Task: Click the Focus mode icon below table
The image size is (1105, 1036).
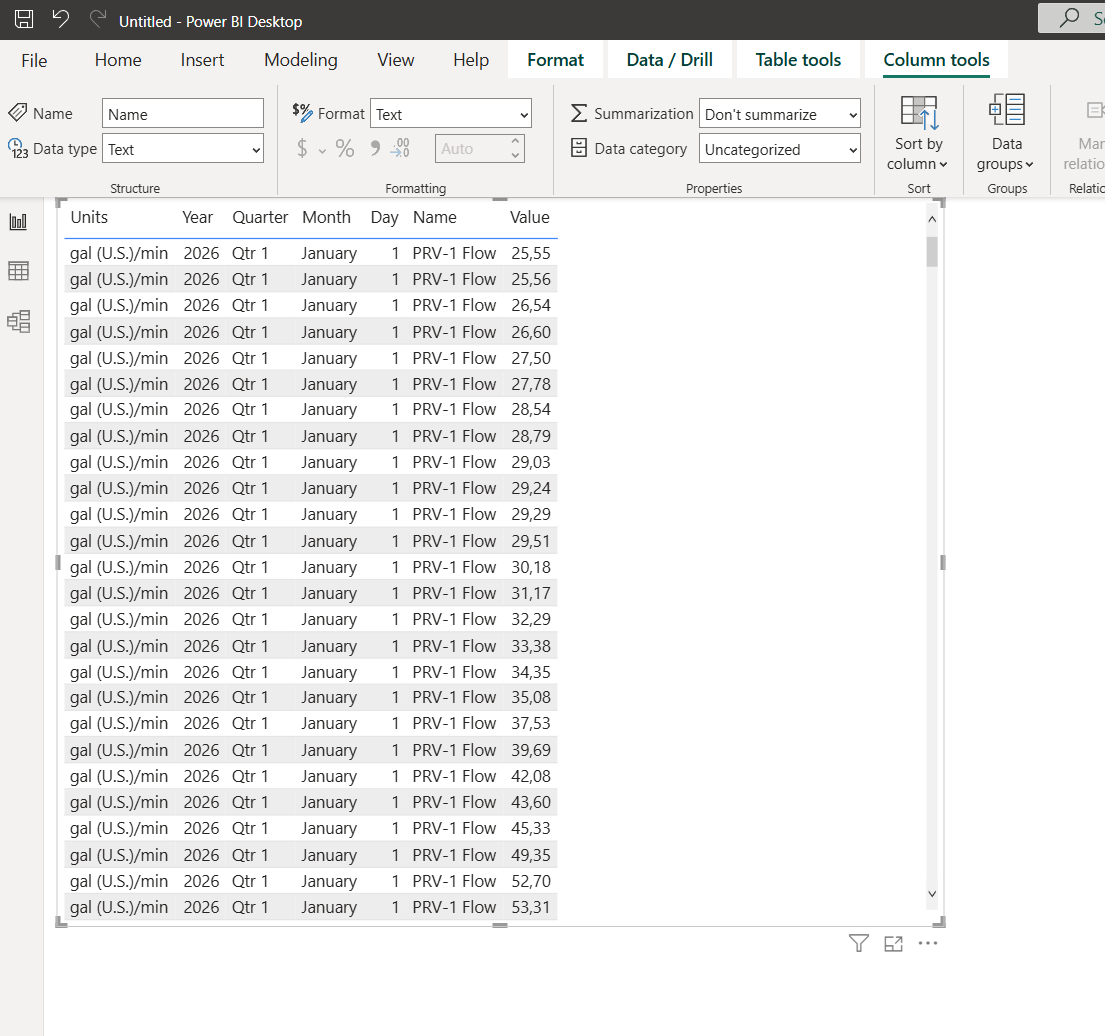Action: (x=893, y=943)
